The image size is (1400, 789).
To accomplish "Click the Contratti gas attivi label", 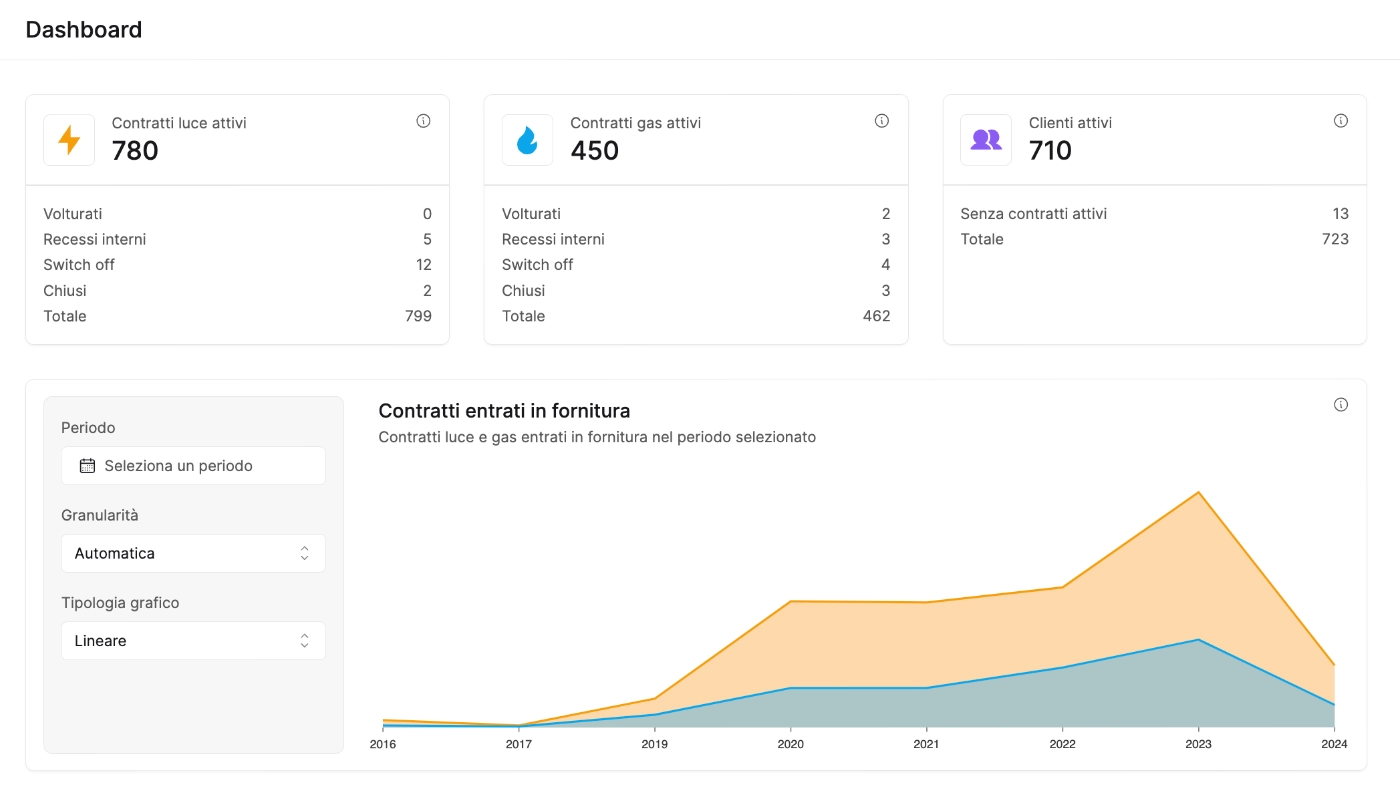I will [x=636, y=123].
